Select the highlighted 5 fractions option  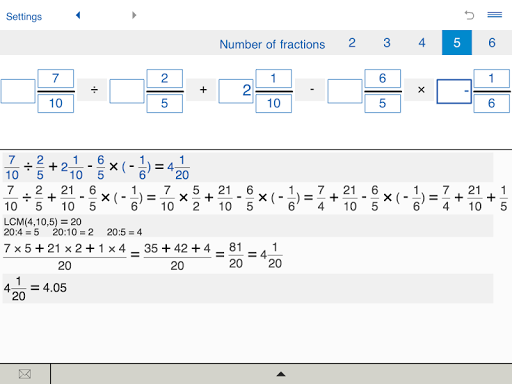coord(457,43)
